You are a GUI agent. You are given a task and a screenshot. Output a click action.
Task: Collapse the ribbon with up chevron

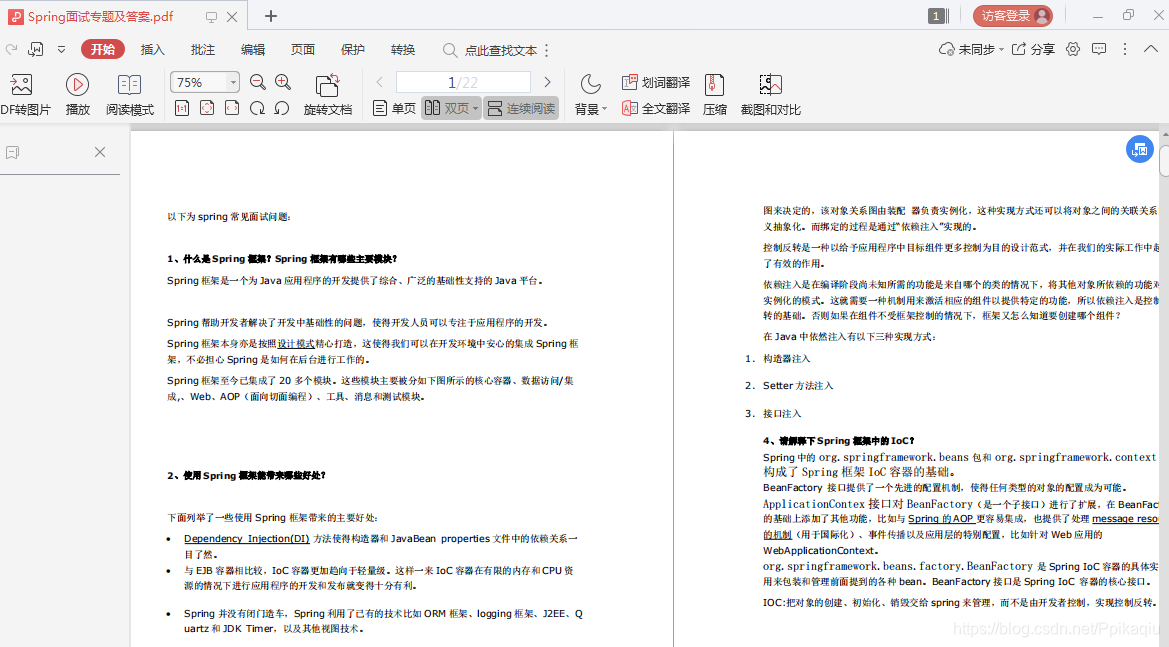click(x=1151, y=49)
